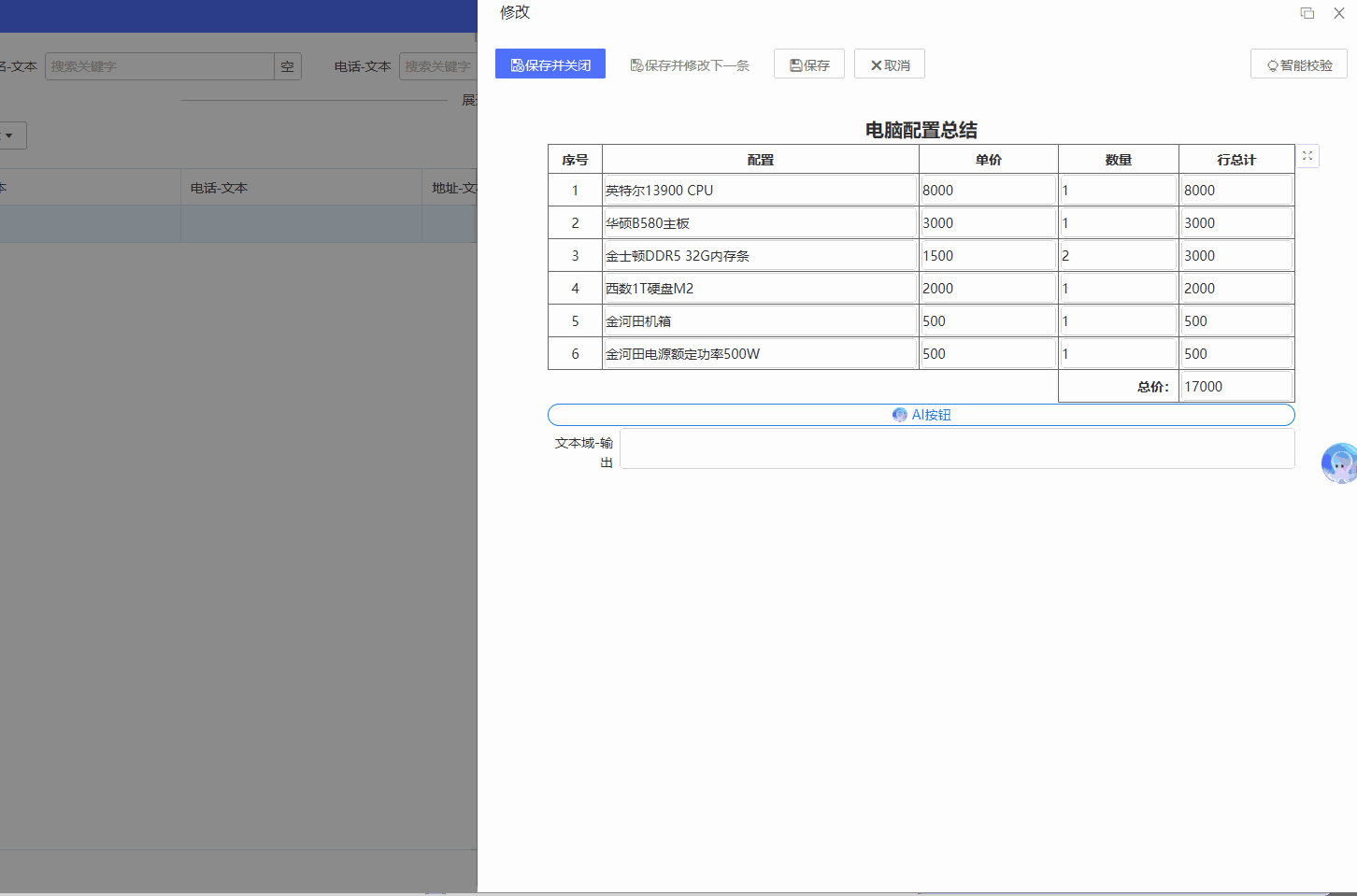
Task: Open the floating AI assistant avatar
Action: pyautogui.click(x=1339, y=462)
